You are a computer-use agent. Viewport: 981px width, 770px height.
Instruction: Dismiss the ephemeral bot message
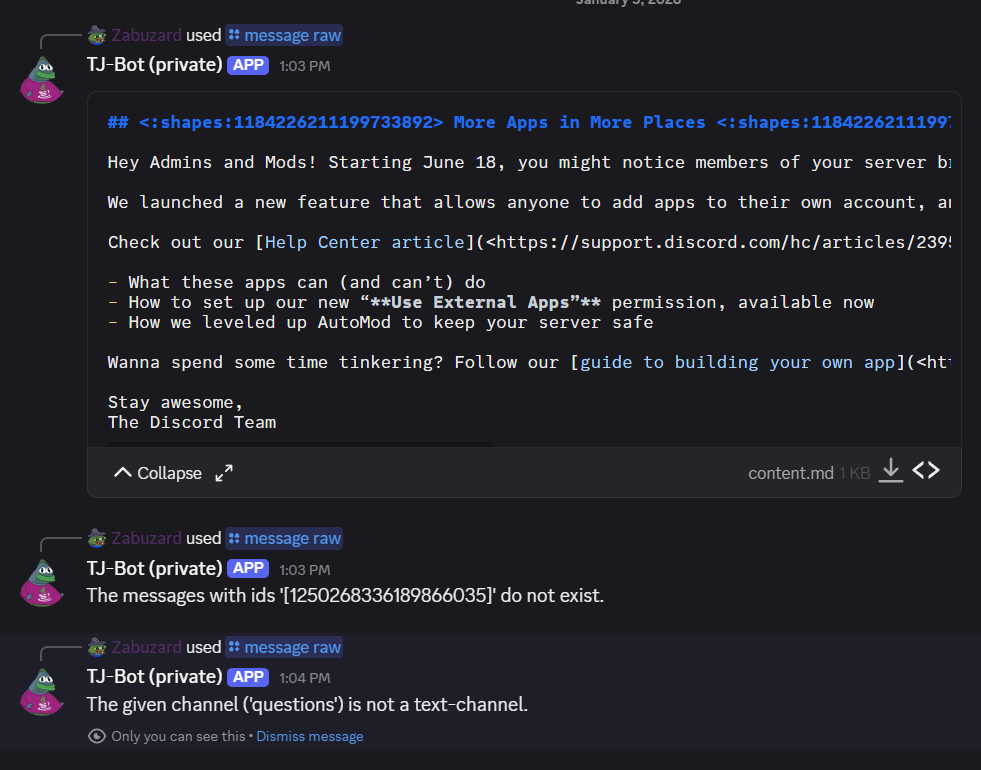310,736
